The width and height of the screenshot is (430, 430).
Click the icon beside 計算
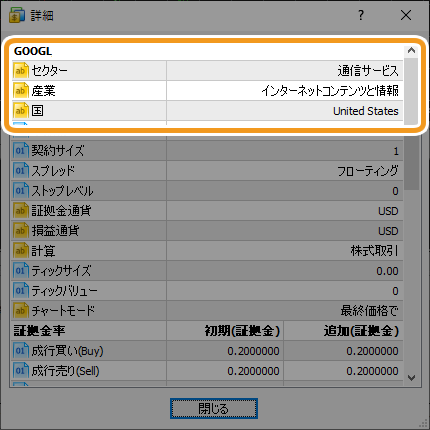[x=21, y=251]
